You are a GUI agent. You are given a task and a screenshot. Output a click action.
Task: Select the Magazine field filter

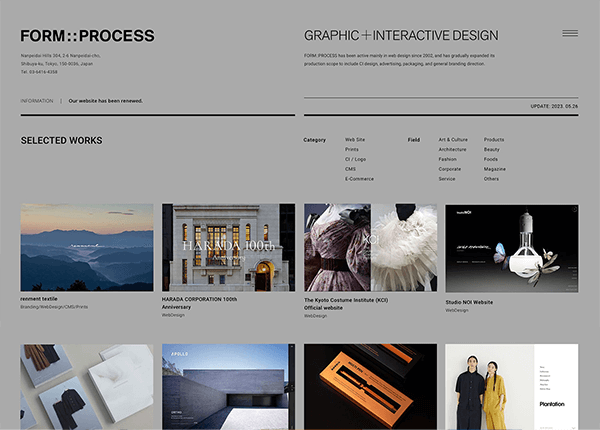pos(494,169)
